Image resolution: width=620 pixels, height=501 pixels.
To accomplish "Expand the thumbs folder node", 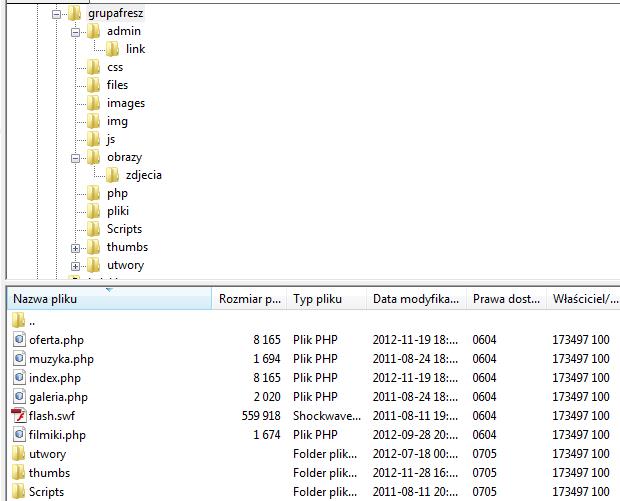I will 76,247.
